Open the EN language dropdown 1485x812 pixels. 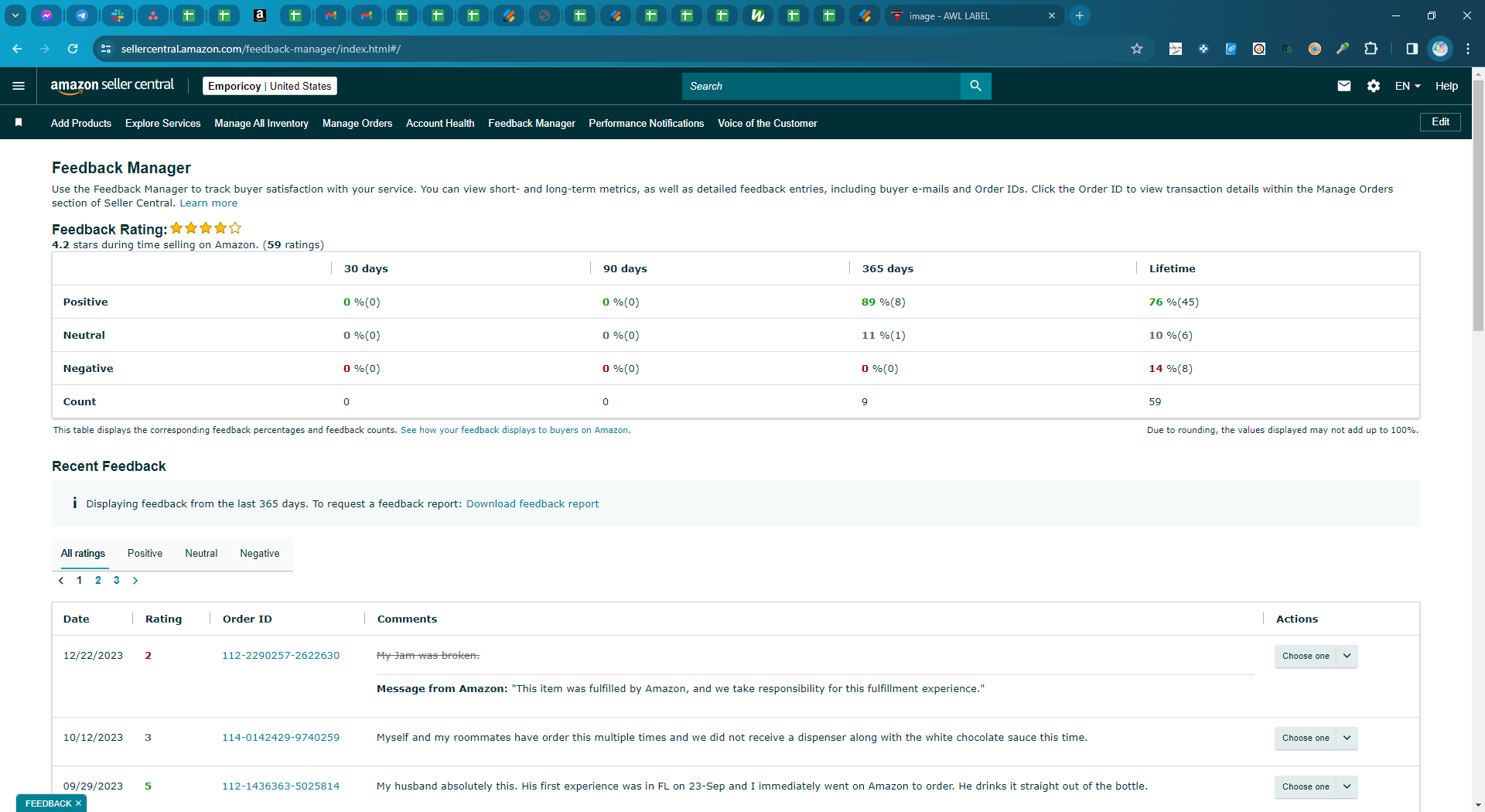(1408, 86)
